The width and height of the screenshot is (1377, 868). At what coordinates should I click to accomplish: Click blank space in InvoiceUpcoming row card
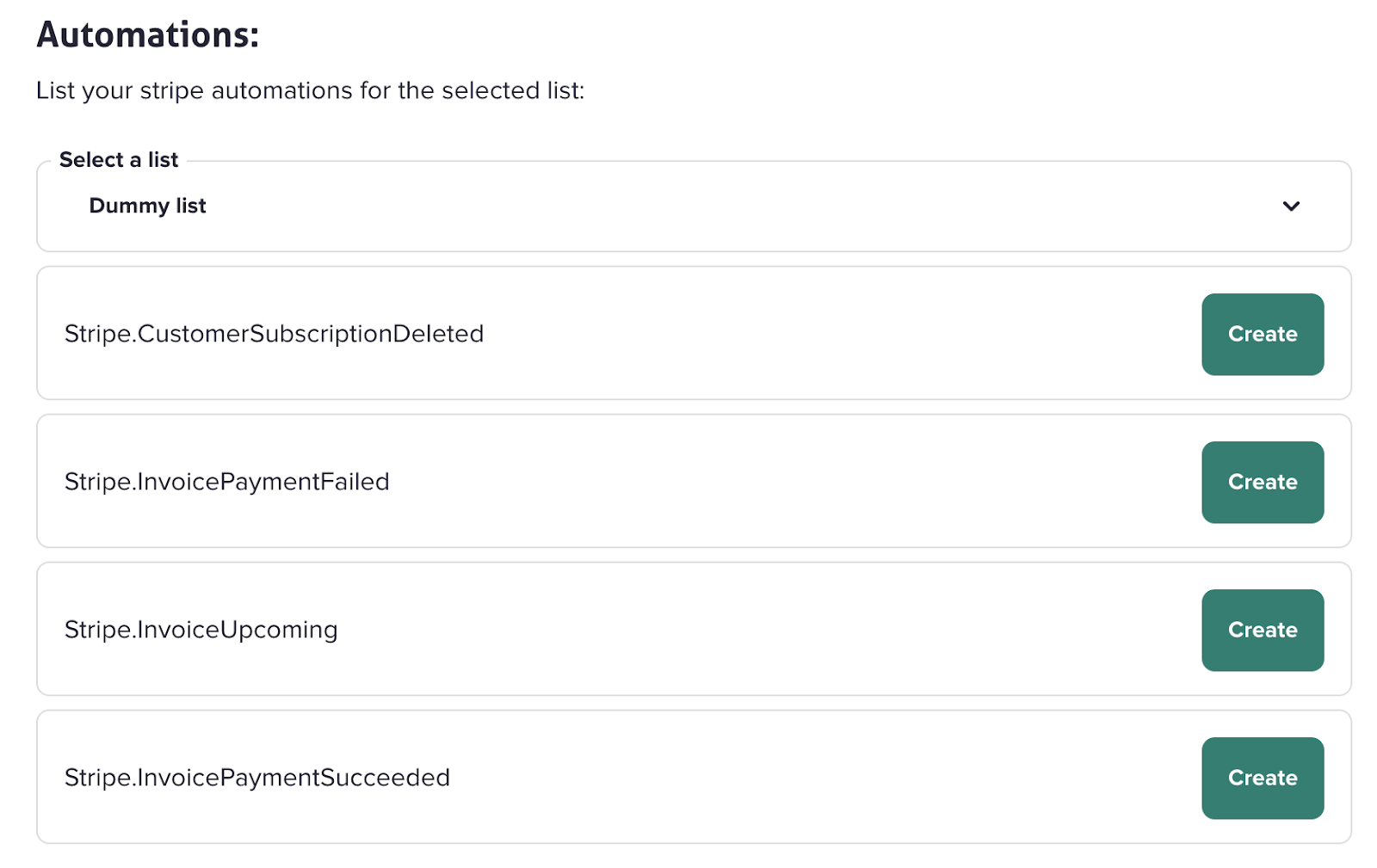pyautogui.click(x=757, y=630)
